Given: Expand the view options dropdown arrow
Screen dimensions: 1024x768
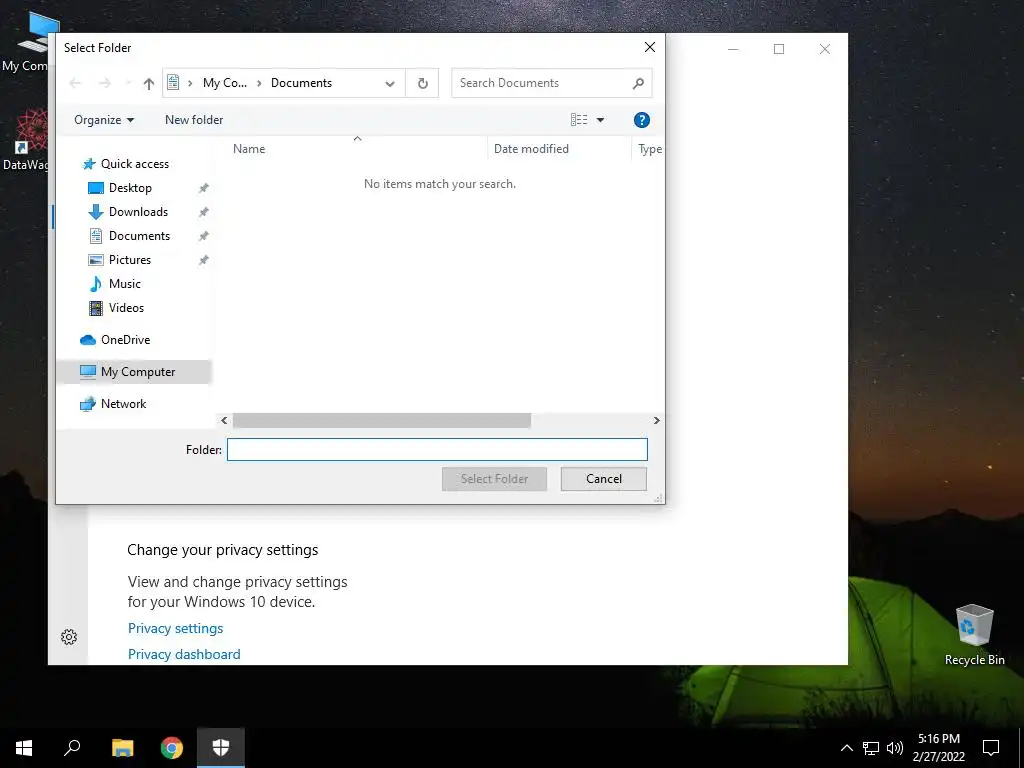Looking at the screenshot, I should tap(600, 120).
